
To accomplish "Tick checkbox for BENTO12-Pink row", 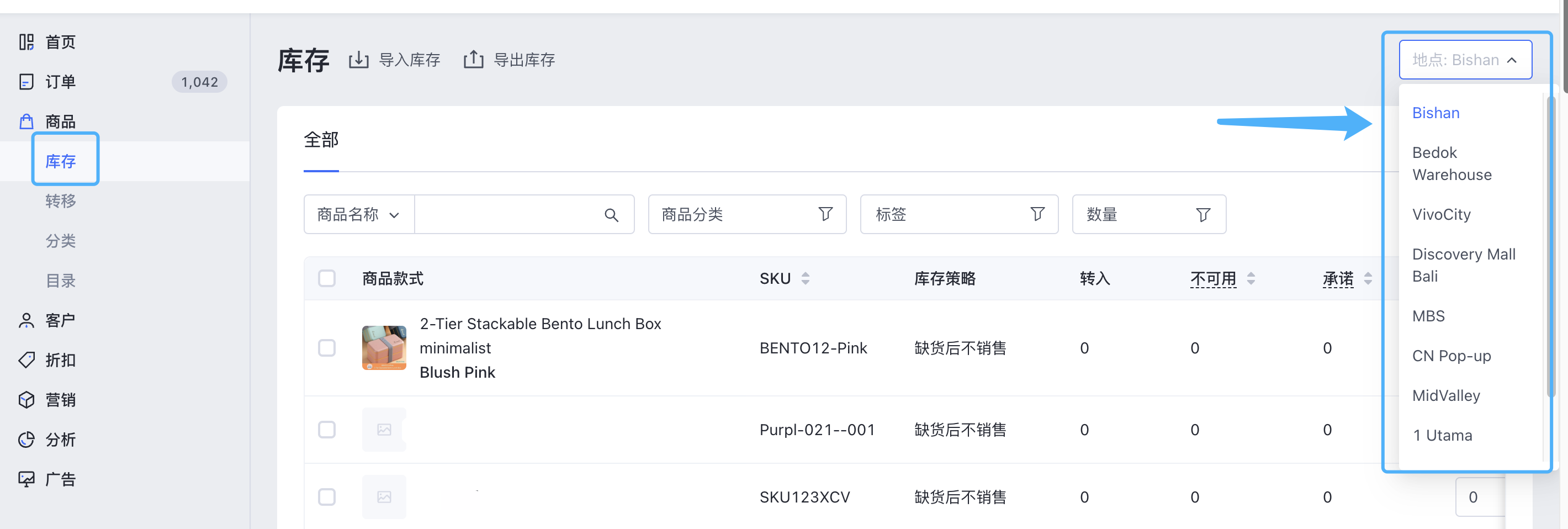I will [x=327, y=348].
